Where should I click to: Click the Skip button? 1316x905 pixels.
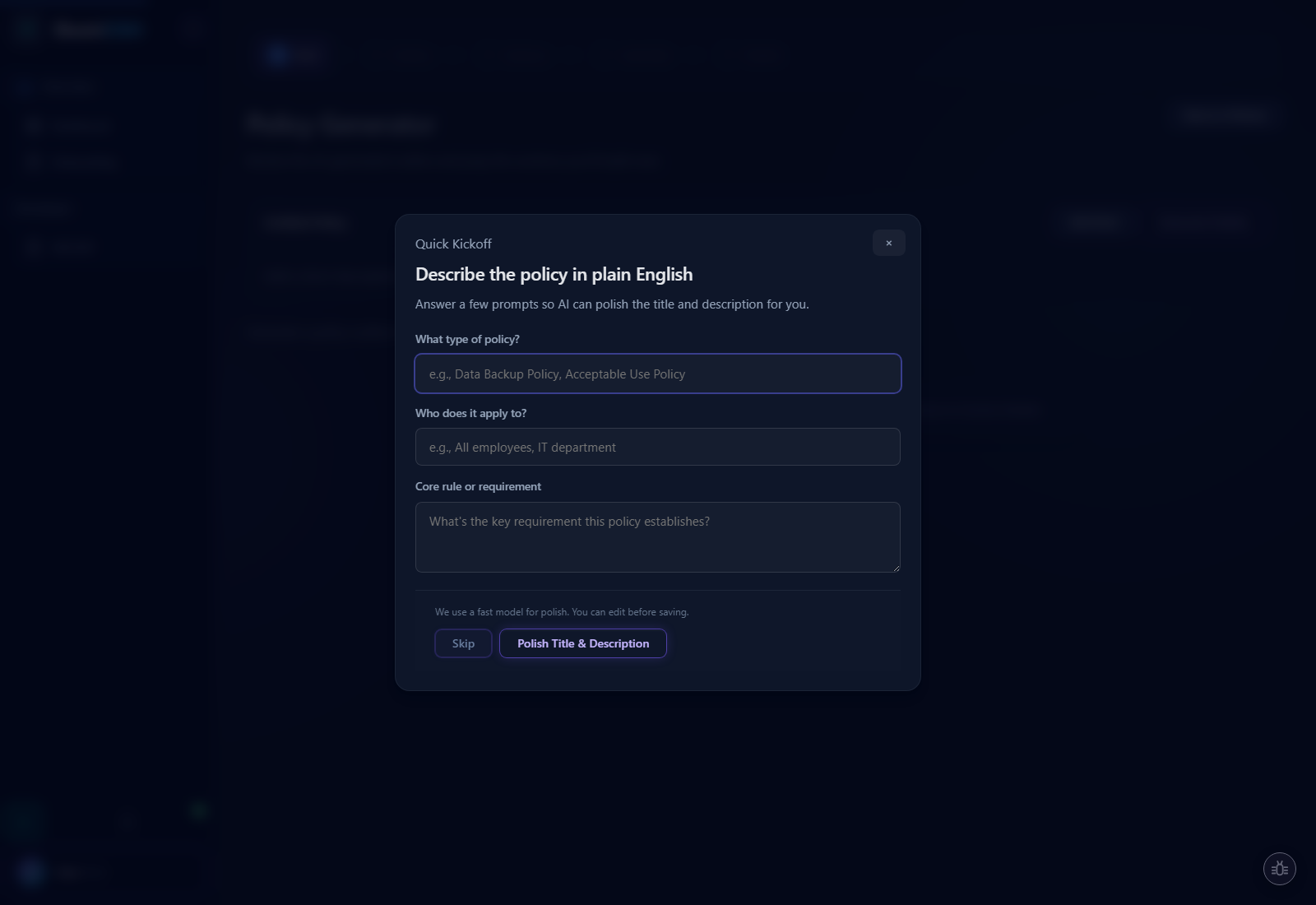click(x=463, y=643)
